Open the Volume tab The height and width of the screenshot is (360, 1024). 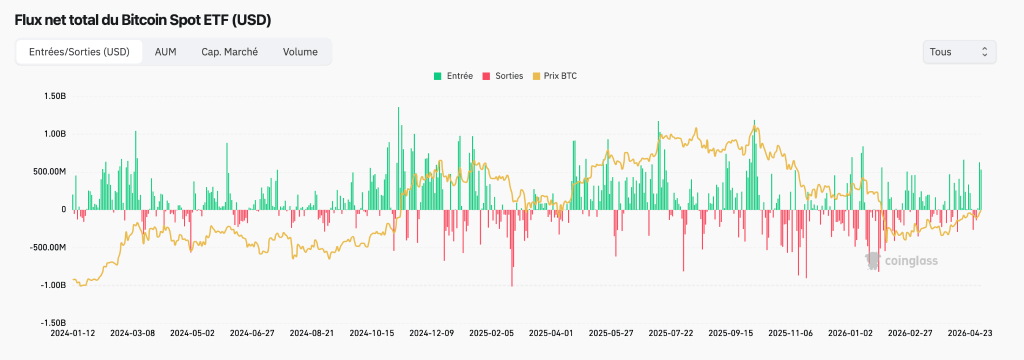click(300, 52)
